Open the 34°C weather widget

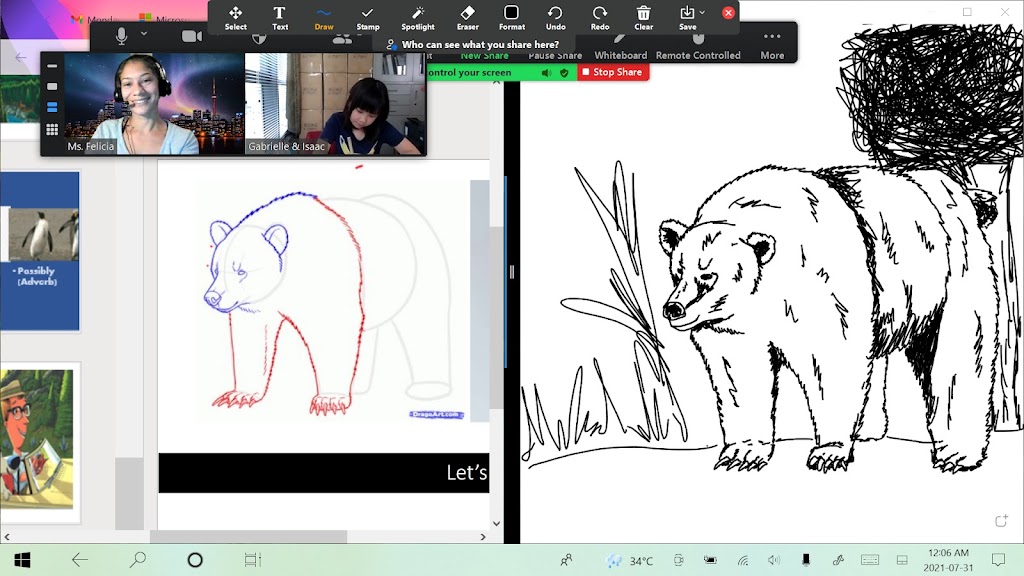click(630, 560)
